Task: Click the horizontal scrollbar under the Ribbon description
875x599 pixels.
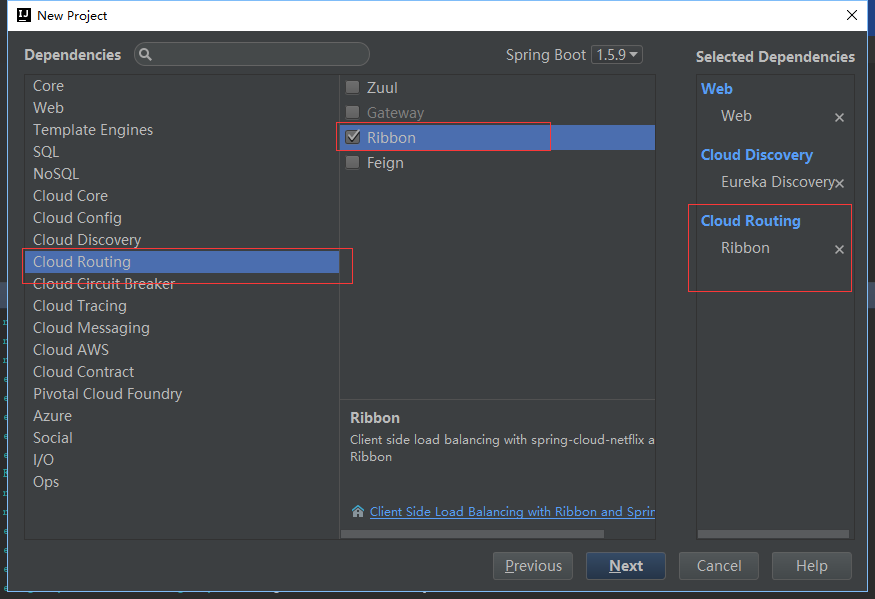Action: pos(472,534)
